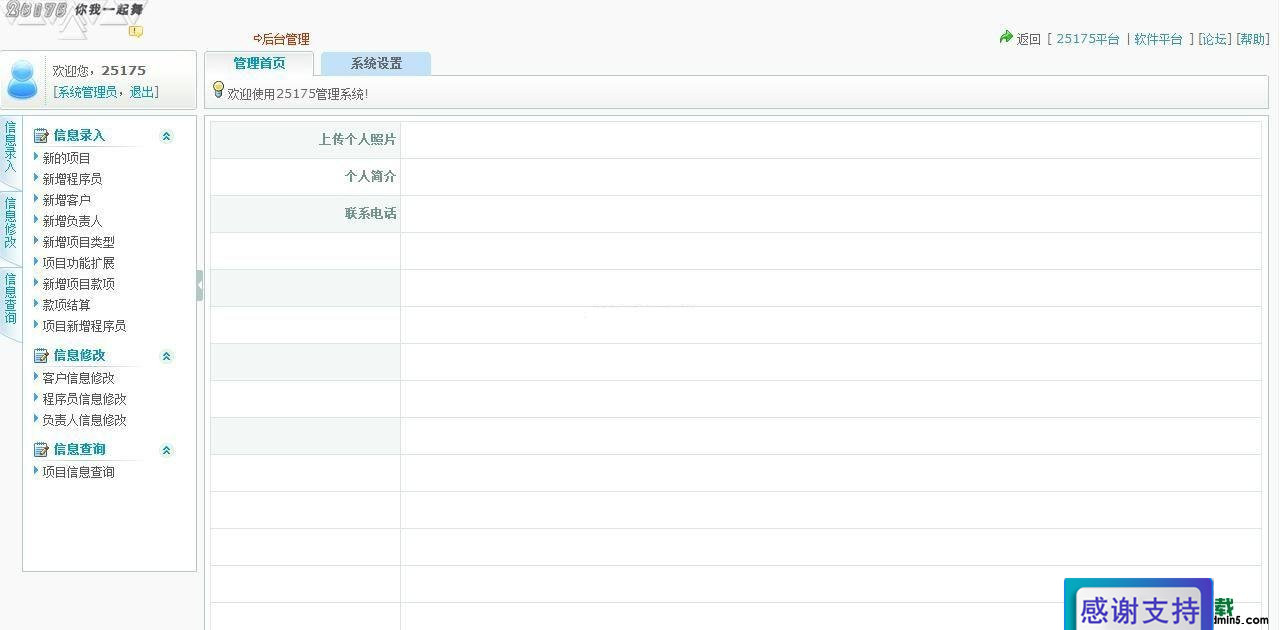
Task: Click the 信息录入 section notepad icon
Action: [41, 136]
